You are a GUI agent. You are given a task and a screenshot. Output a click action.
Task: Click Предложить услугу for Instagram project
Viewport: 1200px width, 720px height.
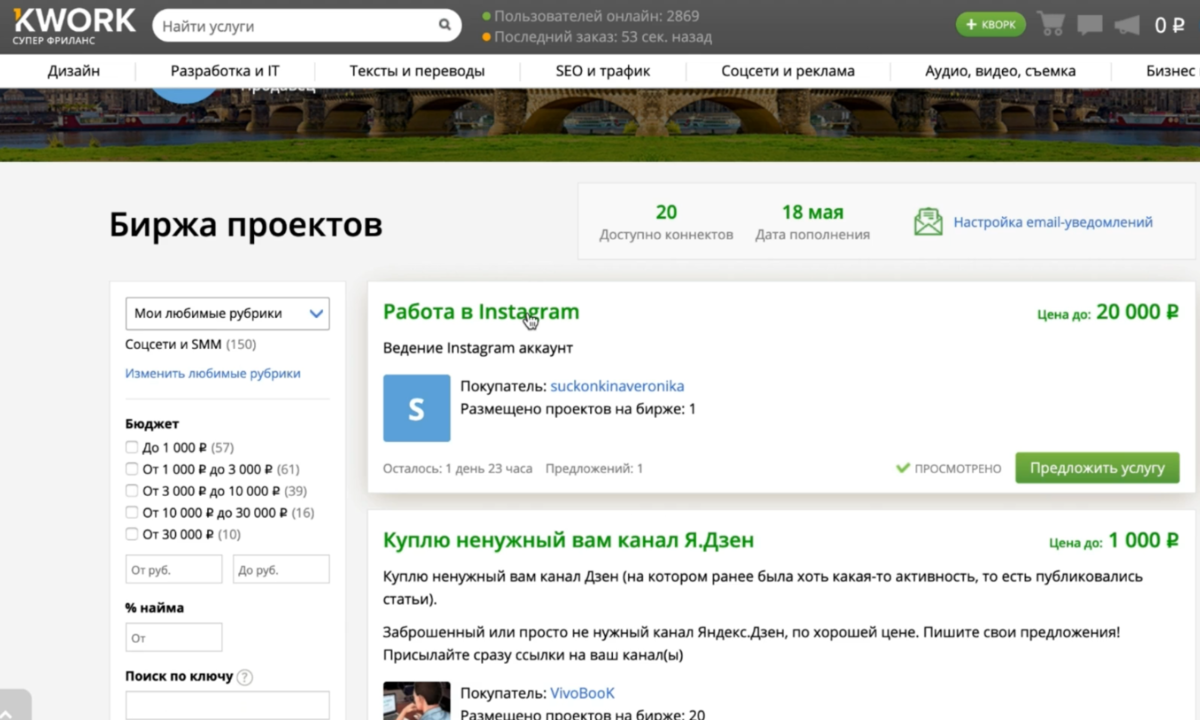pos(1097,468)
